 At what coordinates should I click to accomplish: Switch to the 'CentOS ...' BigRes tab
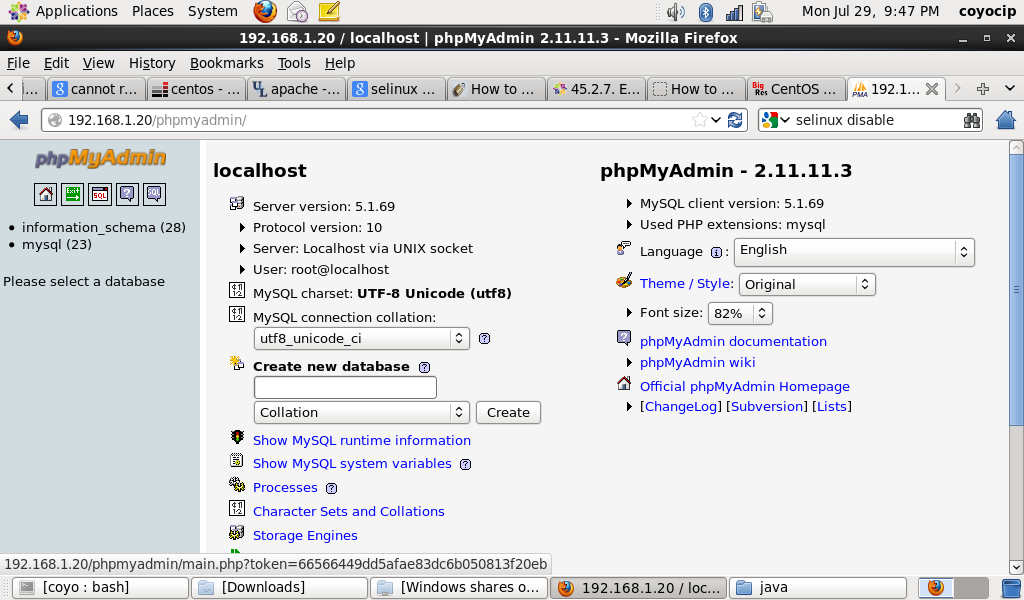795,89
